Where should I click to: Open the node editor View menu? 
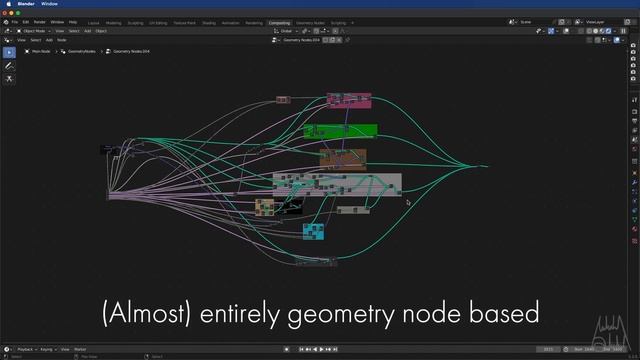tap(21, 40)
